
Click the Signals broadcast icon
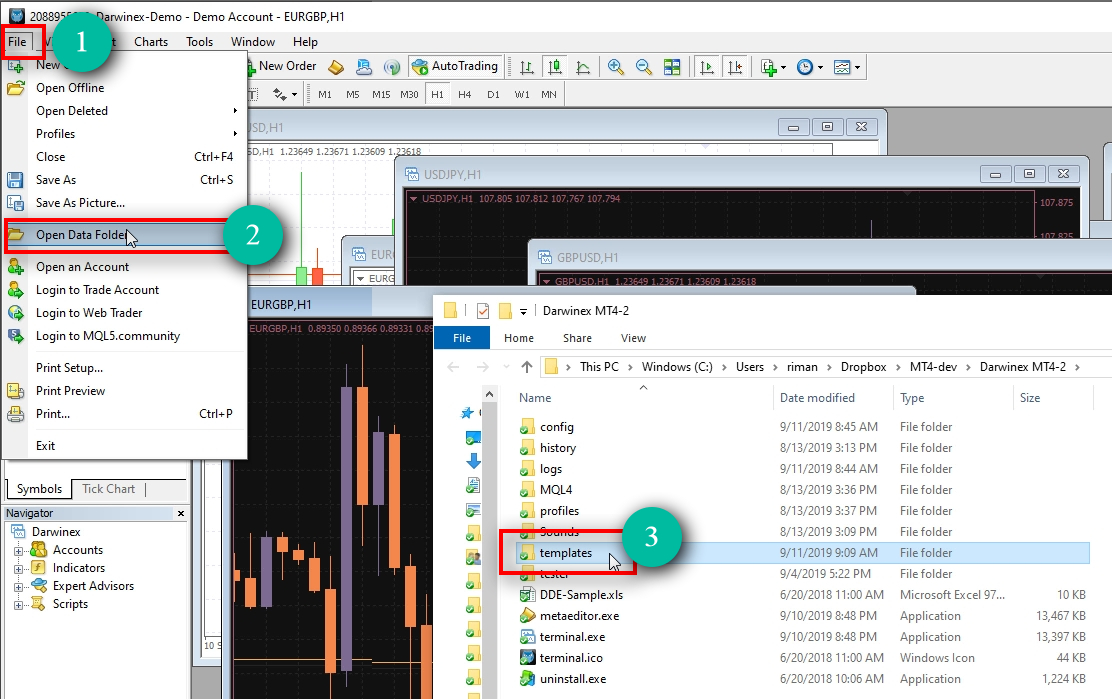391,67
